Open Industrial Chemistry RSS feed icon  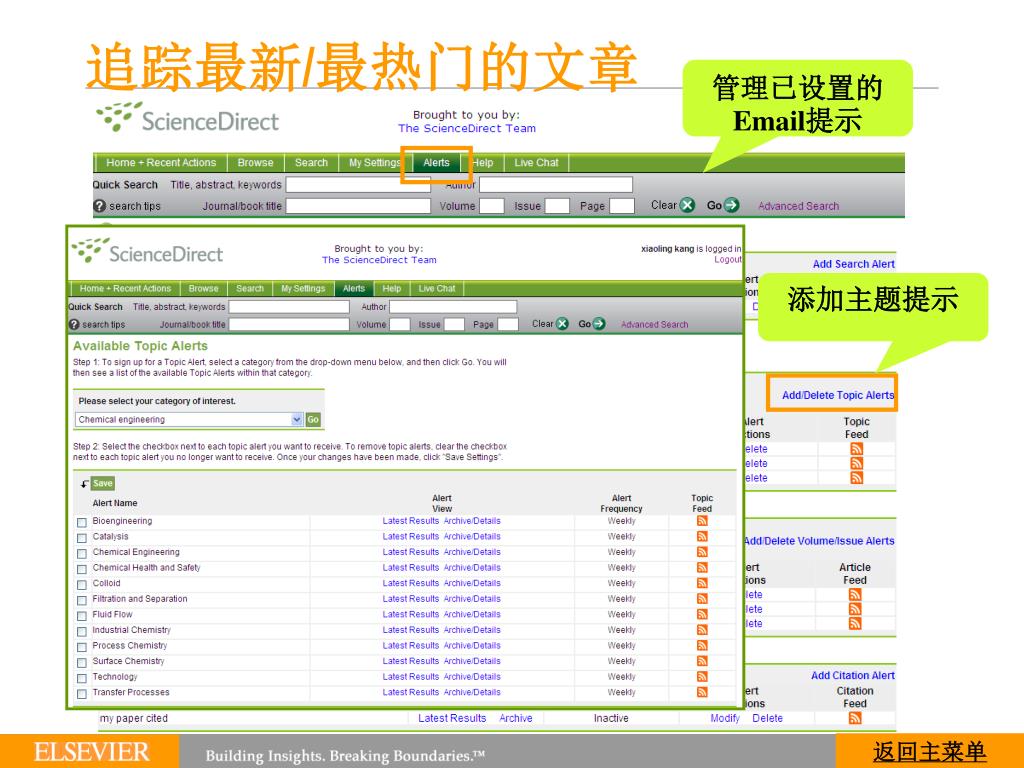(702, 630)
